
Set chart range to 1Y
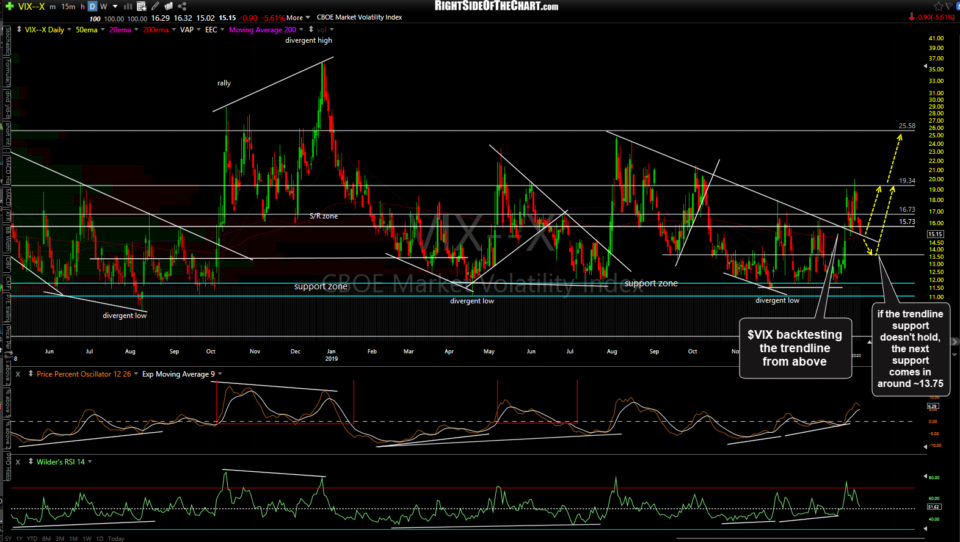pyautogui.click(x=20, y=538)
